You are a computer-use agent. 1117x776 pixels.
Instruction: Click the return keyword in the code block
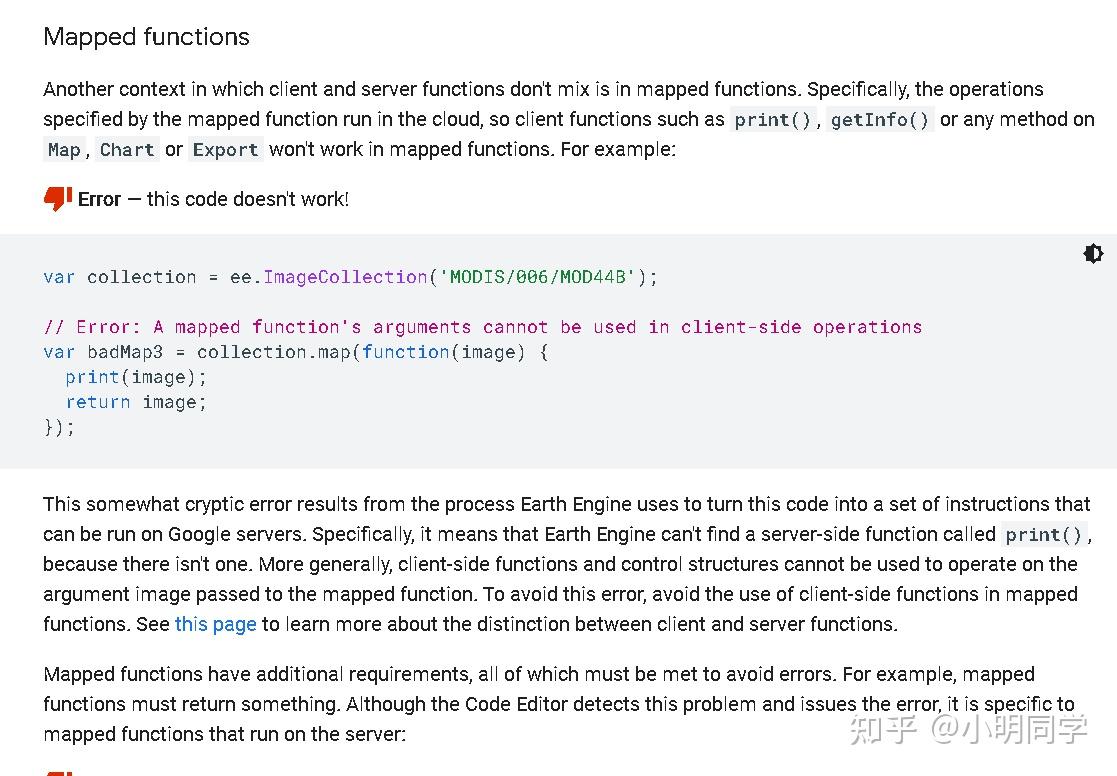[x=97, y=402]
